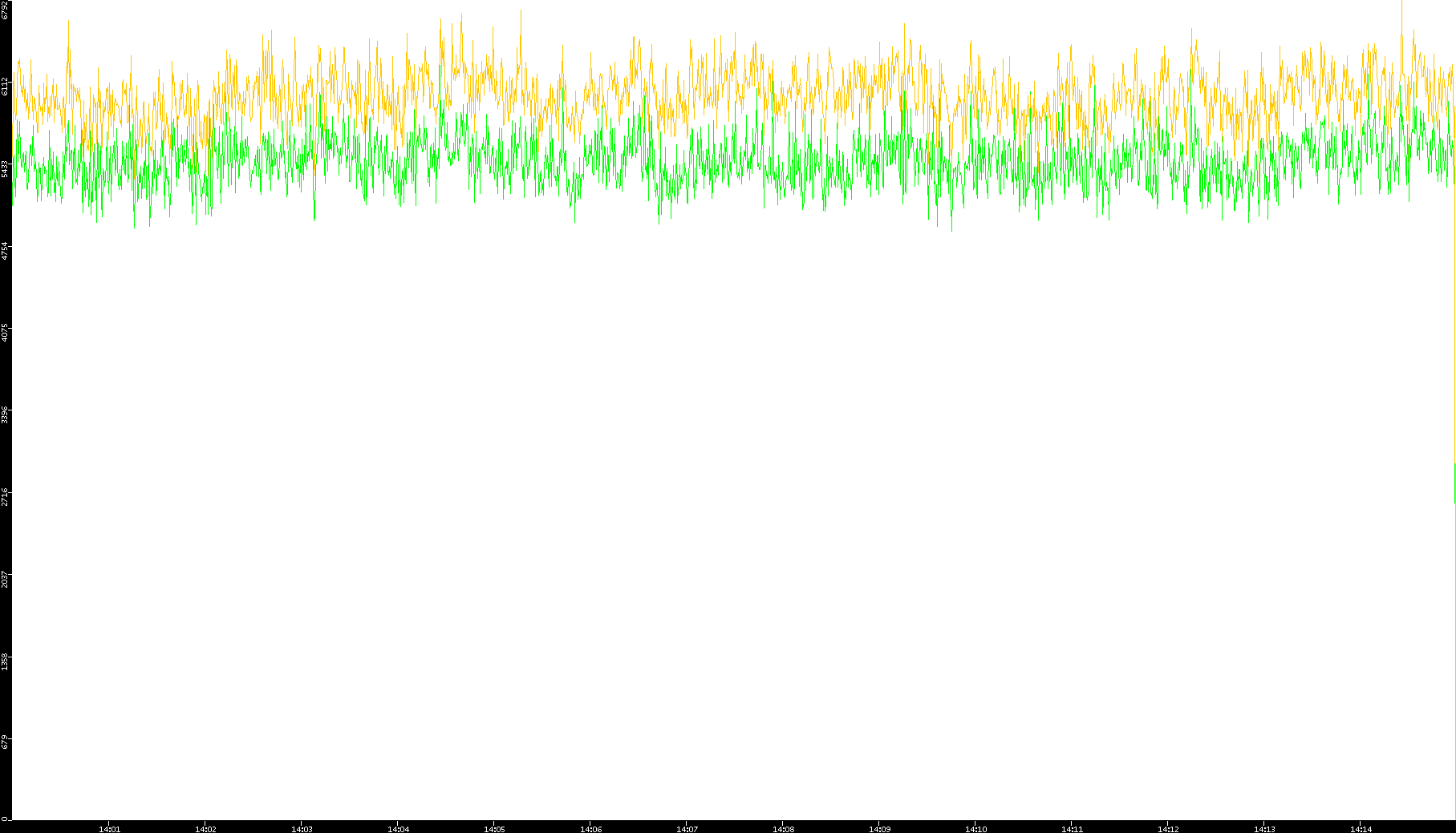Select the 14:03 time axis tick
Screen dimensions: 1456x833
(x=302, y=829)
